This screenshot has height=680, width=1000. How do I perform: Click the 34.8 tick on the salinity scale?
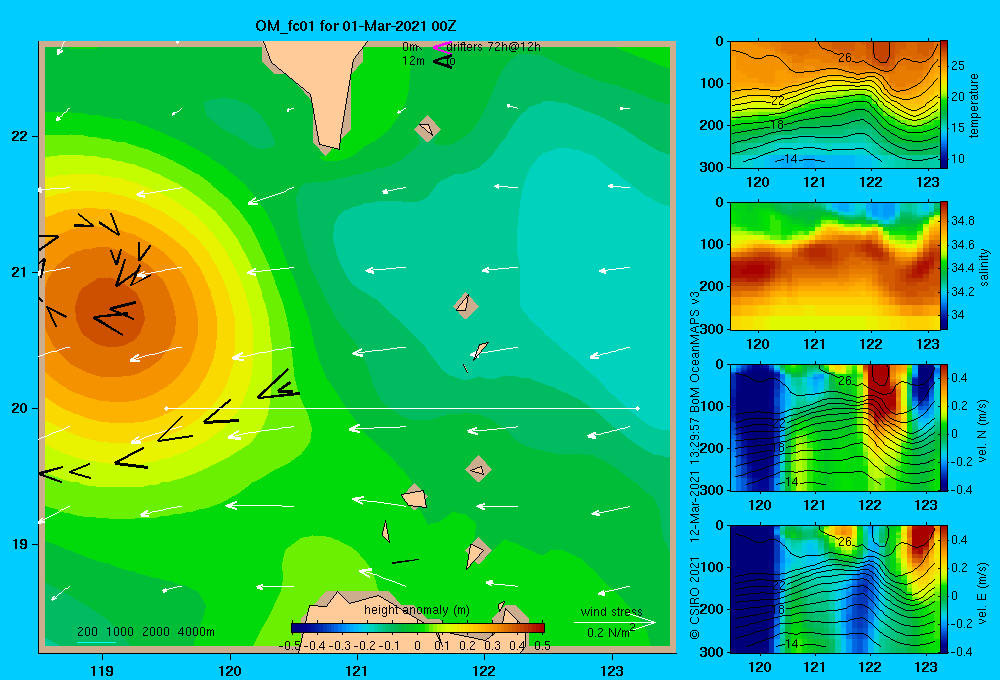tap(962, 221)
